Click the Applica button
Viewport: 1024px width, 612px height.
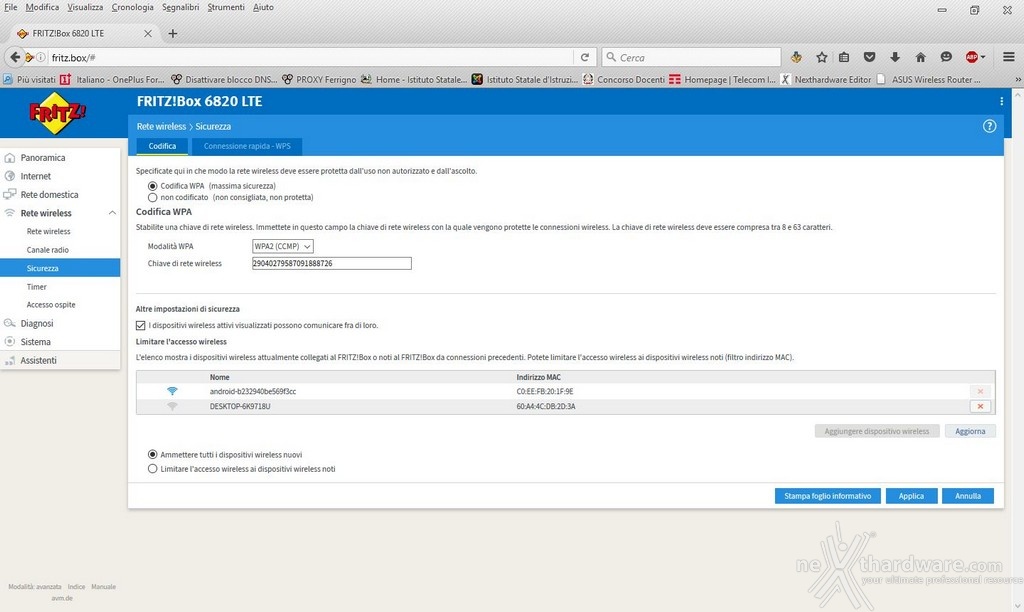(x=911, y=496)
